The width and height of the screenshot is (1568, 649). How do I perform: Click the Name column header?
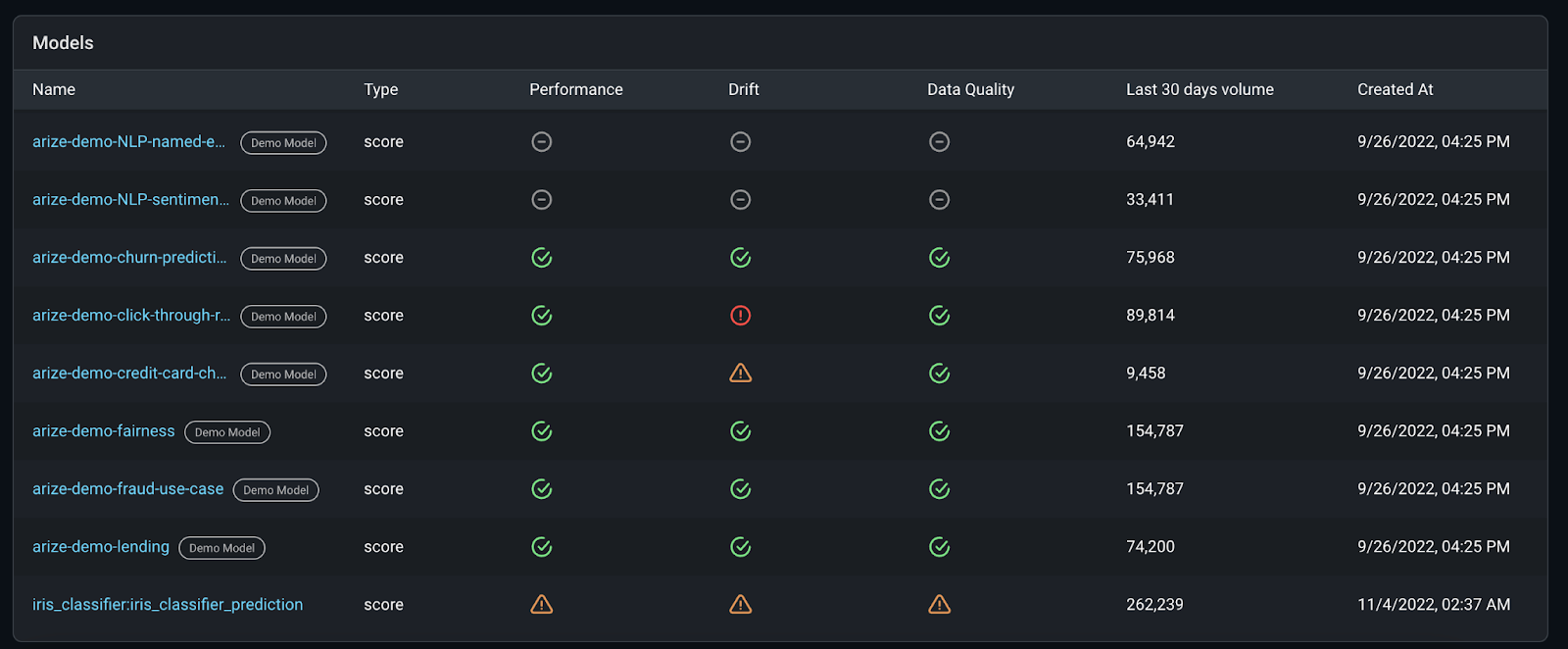[54, 89]
